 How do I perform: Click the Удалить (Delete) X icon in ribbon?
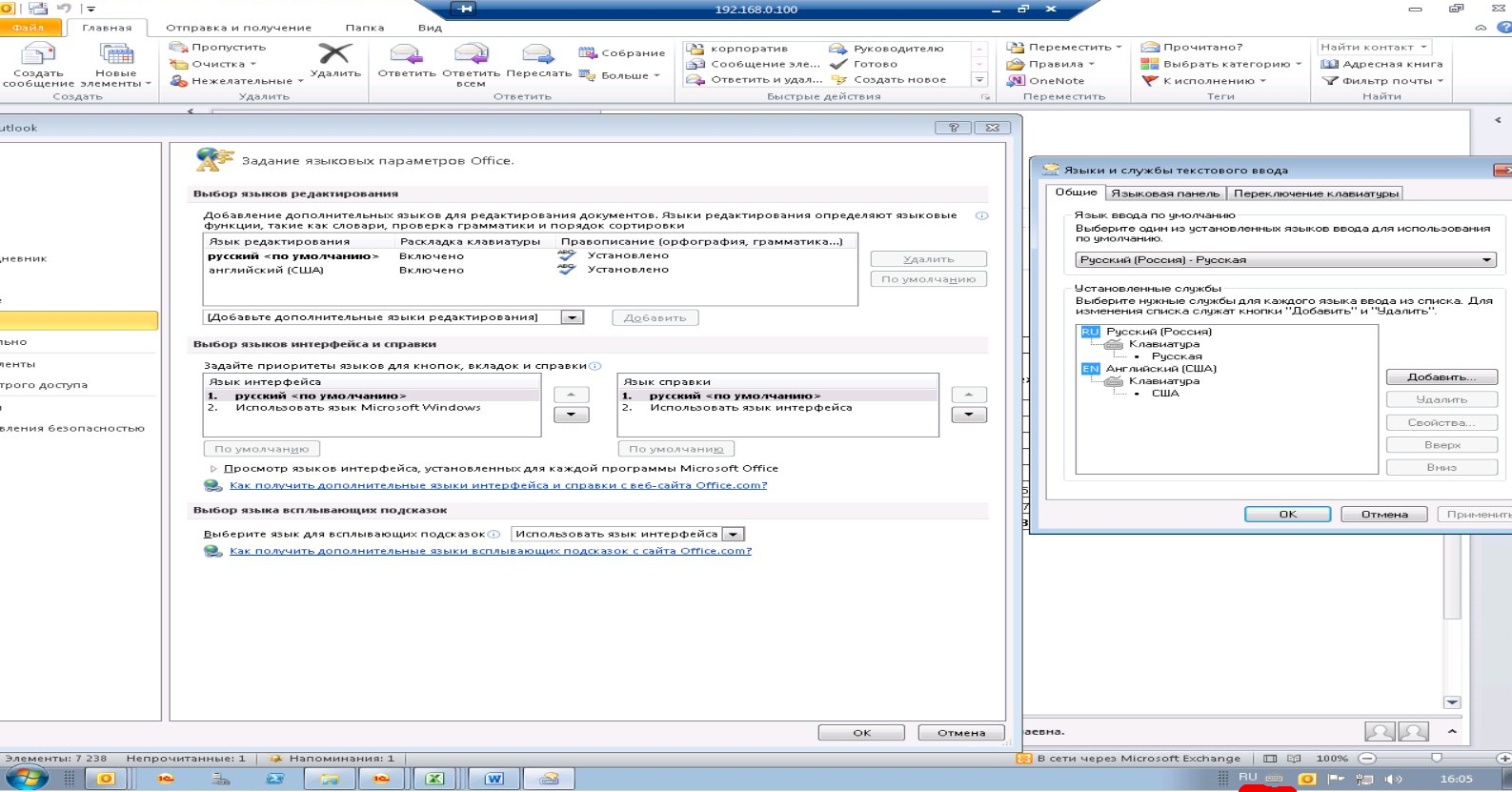334,52
